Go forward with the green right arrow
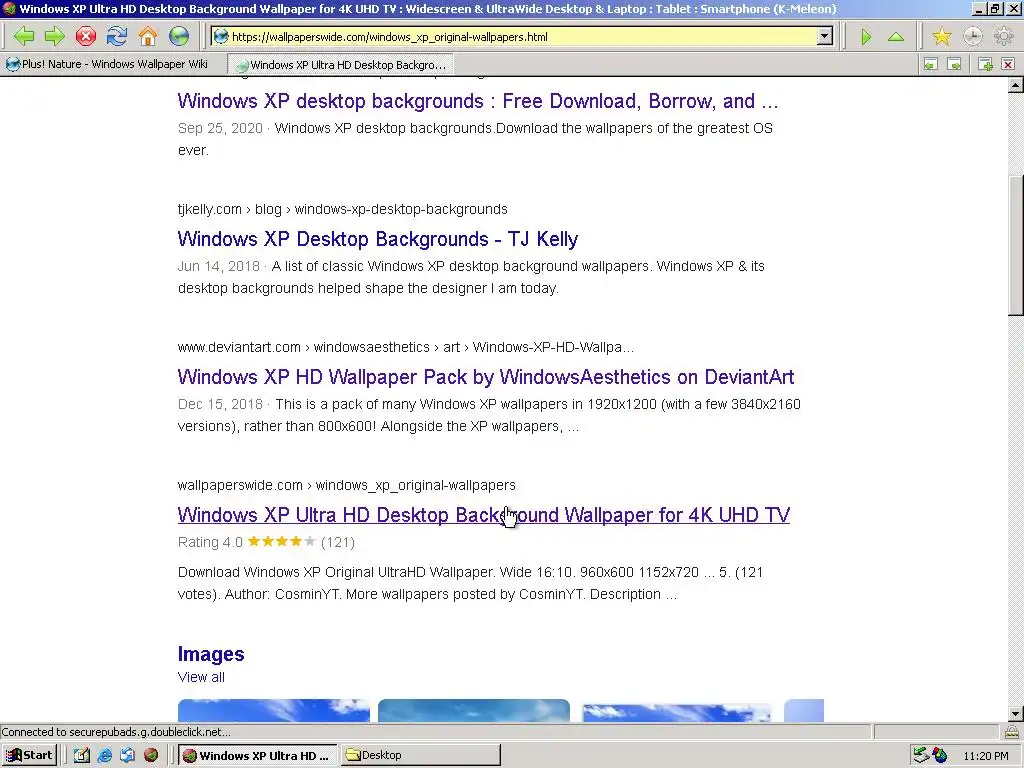Viewport: 1024px width, 768px height. coord(54,37)
